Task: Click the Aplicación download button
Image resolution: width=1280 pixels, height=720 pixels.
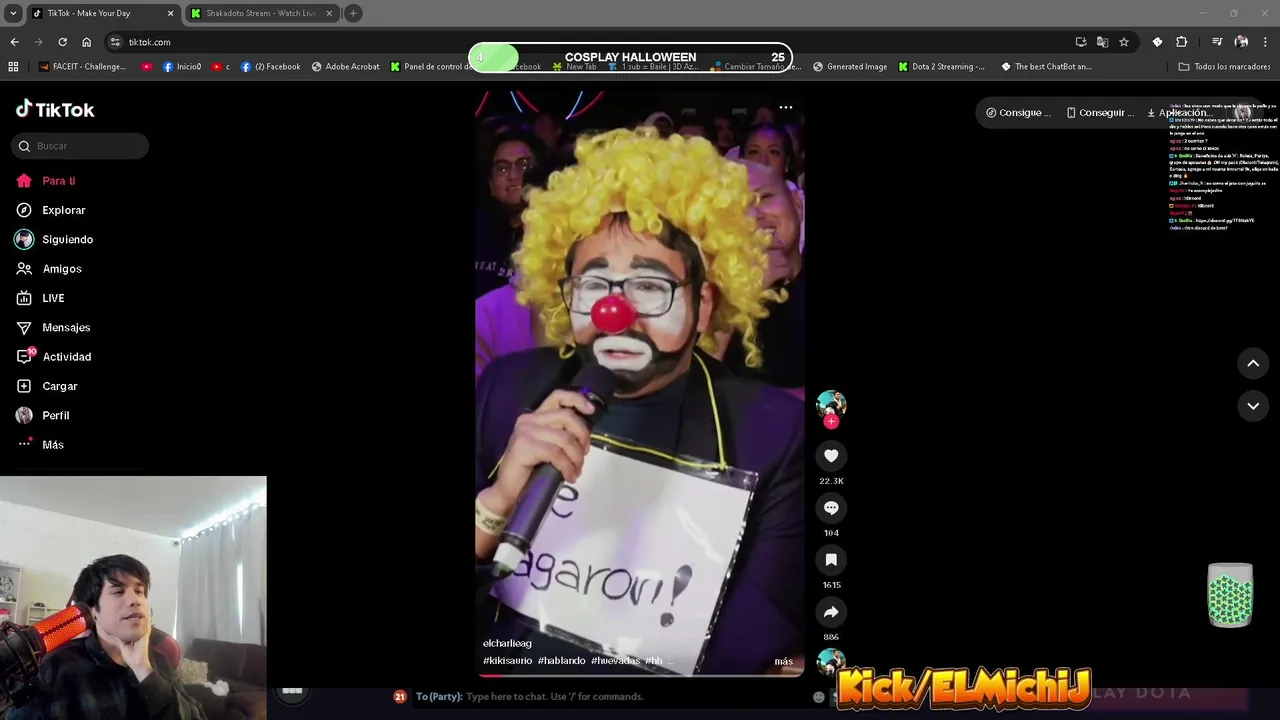Action: pos(1178,113)
